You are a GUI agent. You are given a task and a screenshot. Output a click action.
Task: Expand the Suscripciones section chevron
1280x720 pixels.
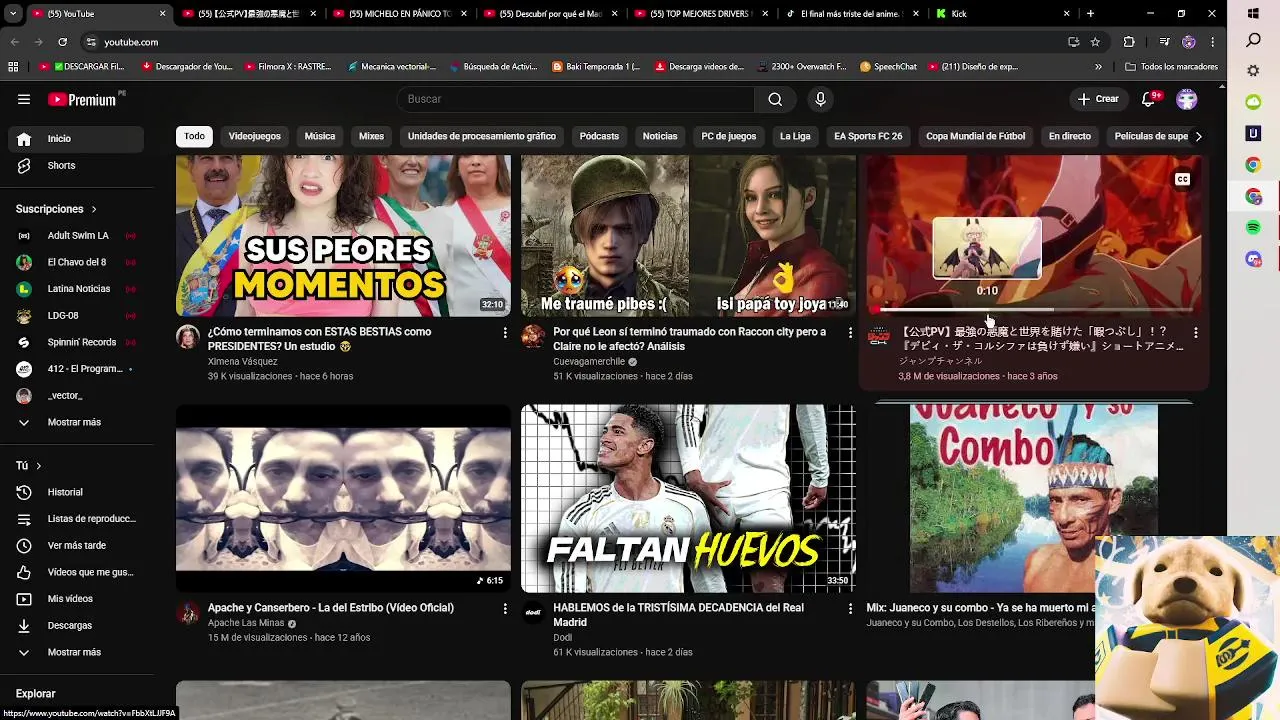click(x=94, y=209)
